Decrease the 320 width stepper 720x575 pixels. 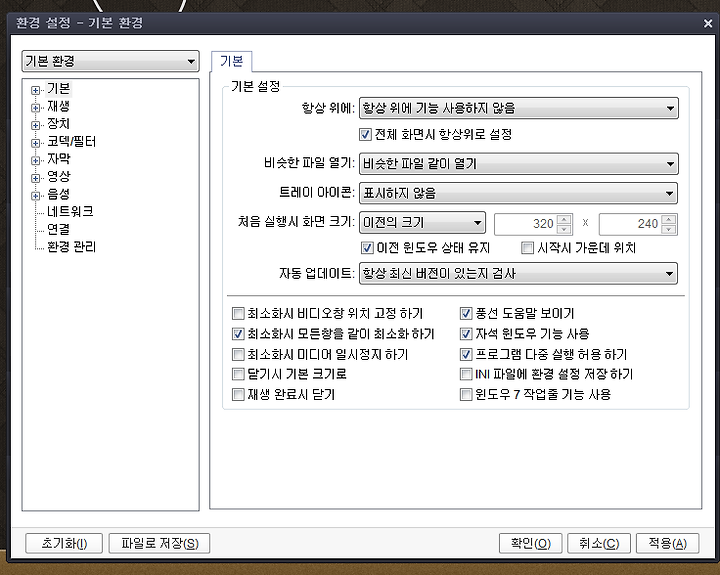[x=564, y=229]
